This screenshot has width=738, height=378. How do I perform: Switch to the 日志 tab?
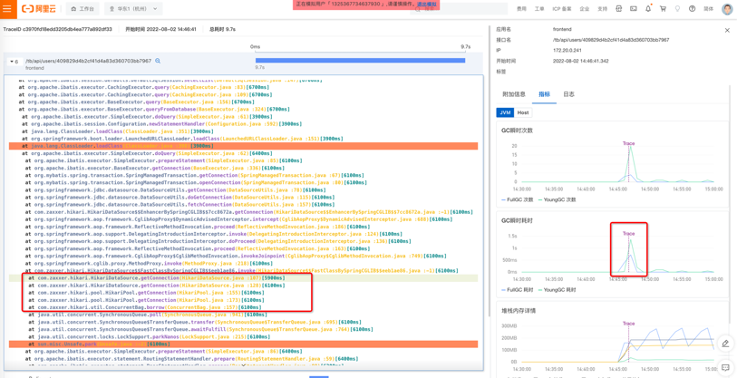(569, 94)
